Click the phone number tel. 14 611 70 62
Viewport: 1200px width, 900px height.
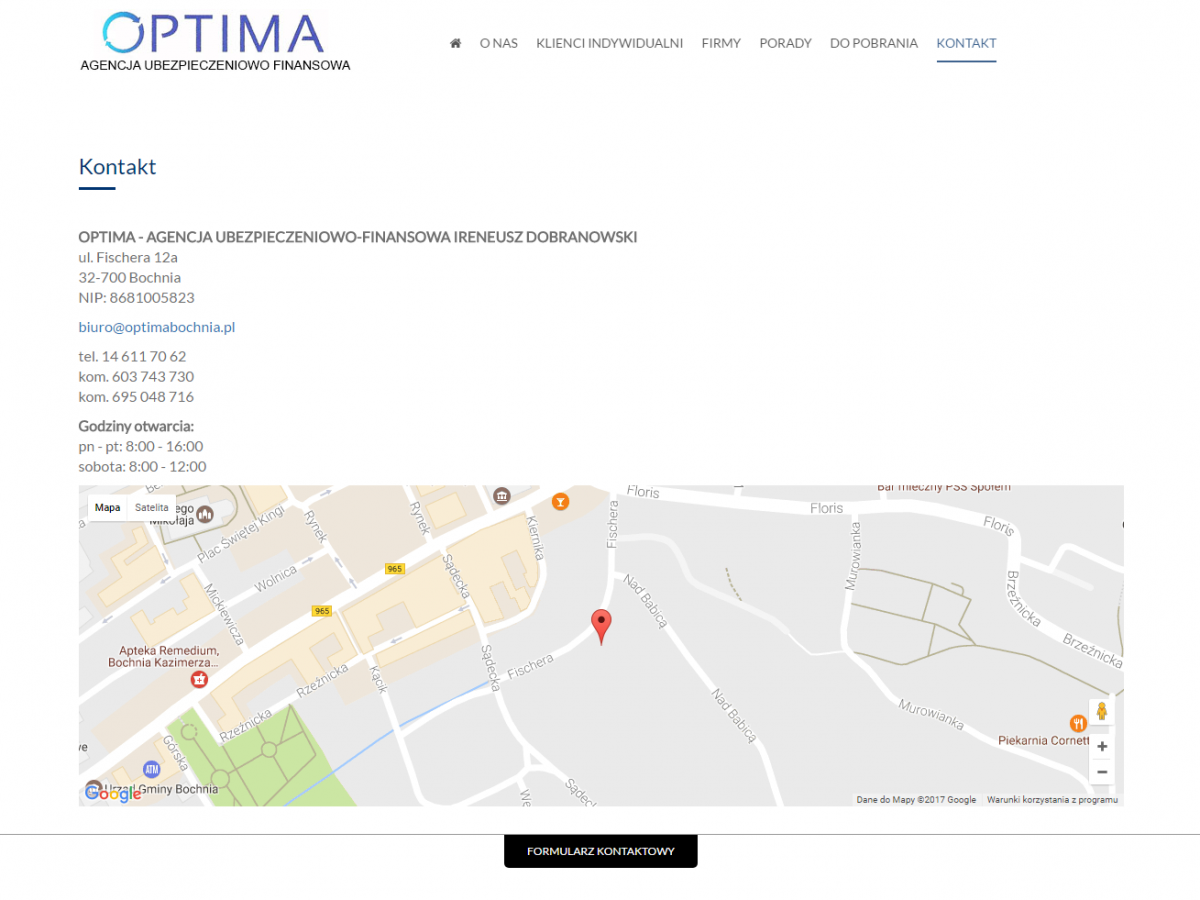(x=133, y=356)
